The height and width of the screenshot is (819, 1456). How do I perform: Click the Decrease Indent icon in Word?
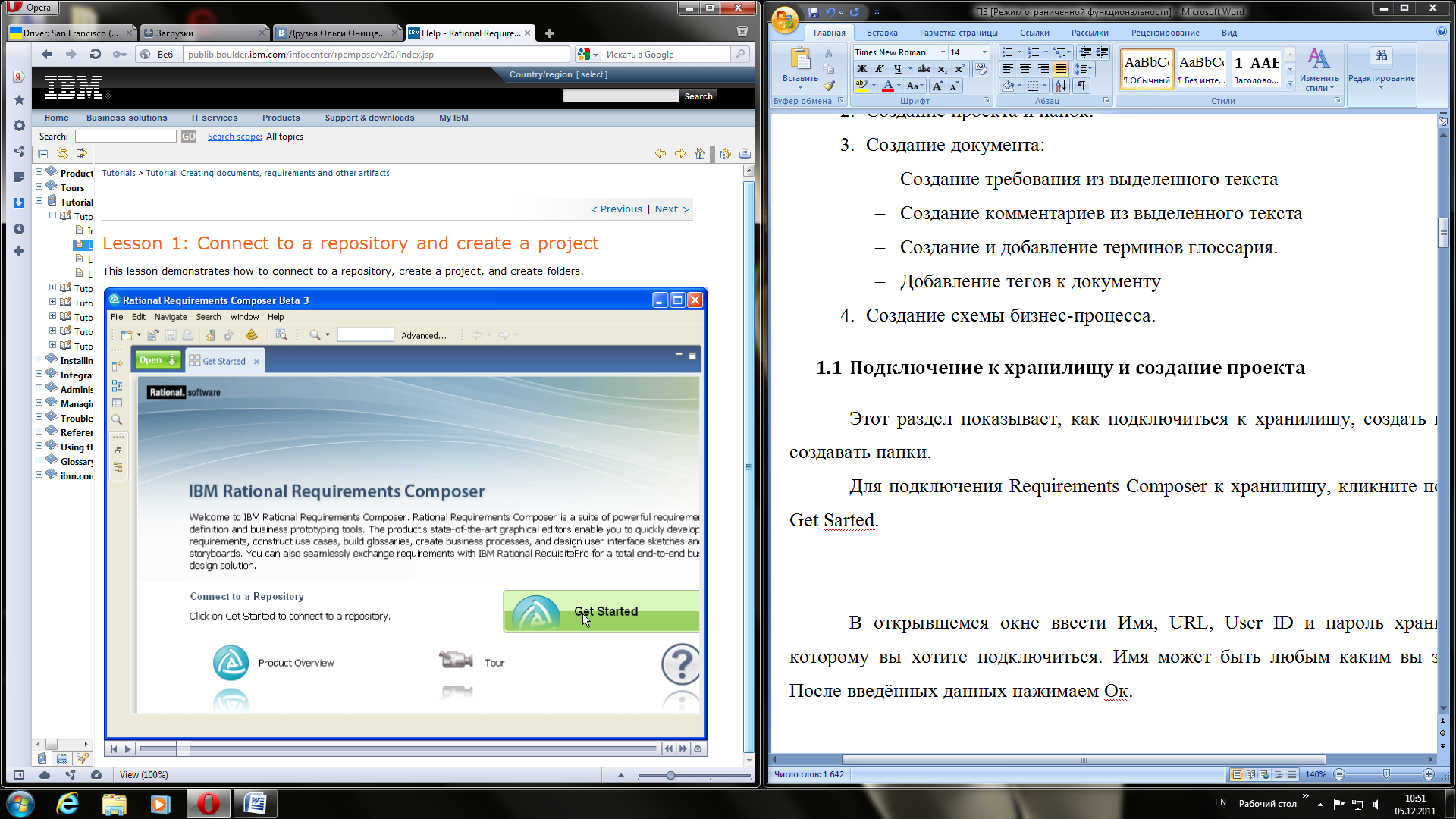tap(1085, 52)
